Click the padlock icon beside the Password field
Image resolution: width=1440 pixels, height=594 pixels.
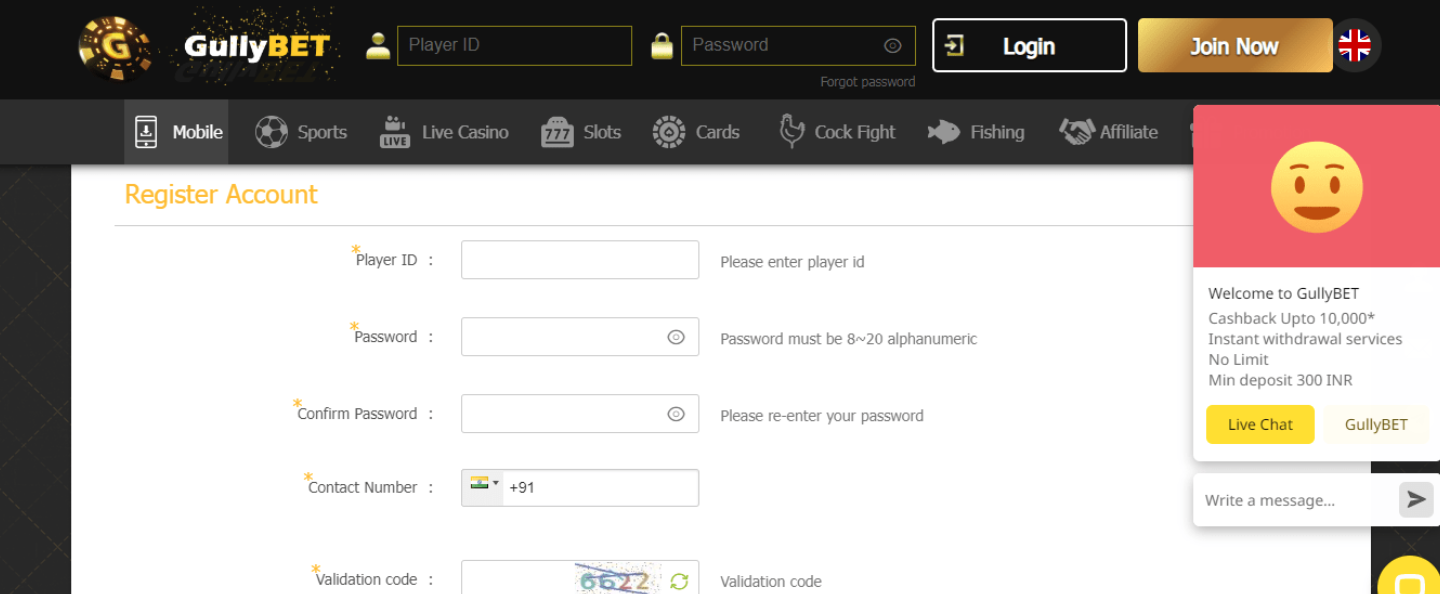tap(662, 46)
